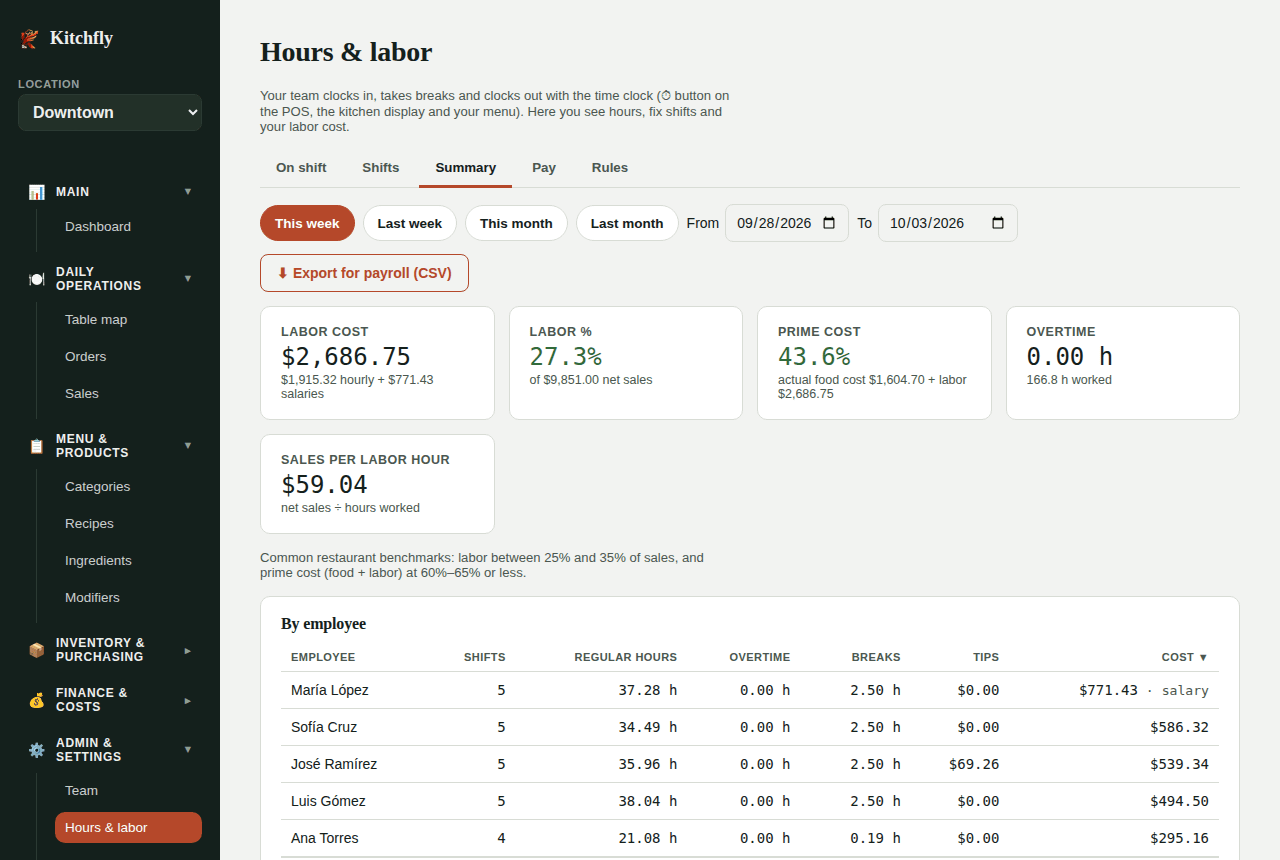Click the Daily Operations plate icon
This screenshot has width=1280, height=860.
[37, 279]
